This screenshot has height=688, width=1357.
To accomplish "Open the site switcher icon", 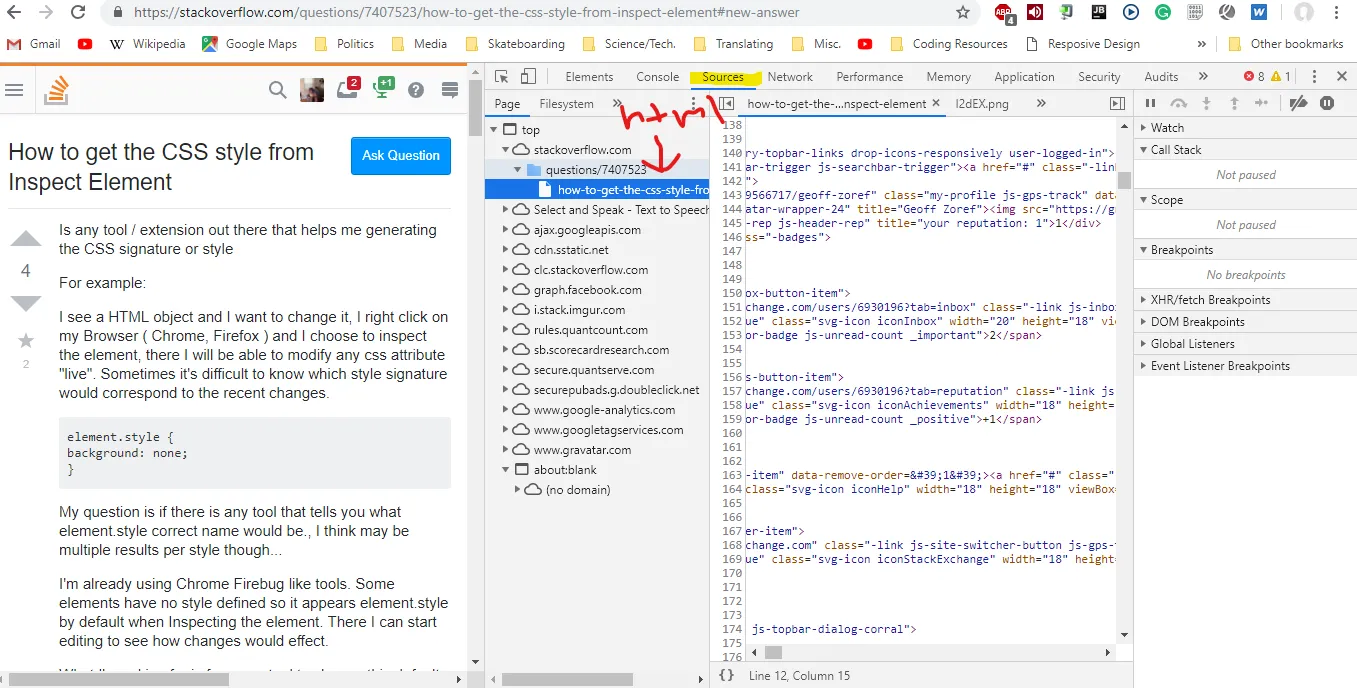I will pos(450,90).
